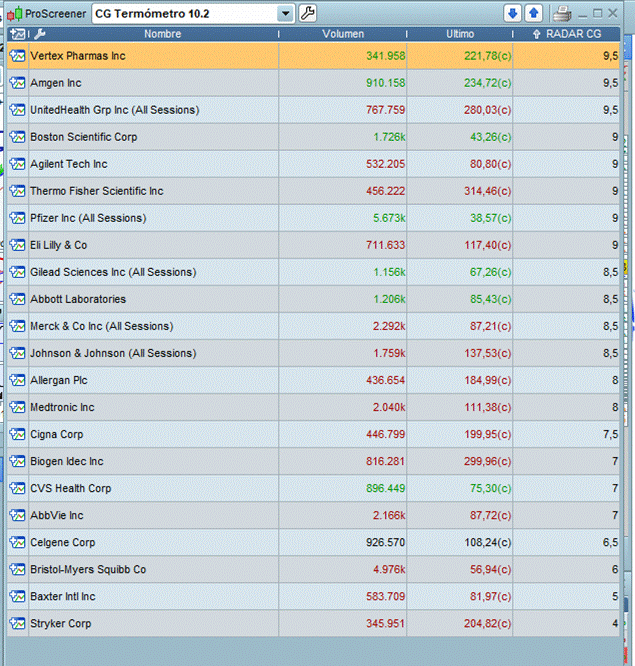Open chart icon for Amgen Inc
635x666 pixels.
(x=17, y=83)
